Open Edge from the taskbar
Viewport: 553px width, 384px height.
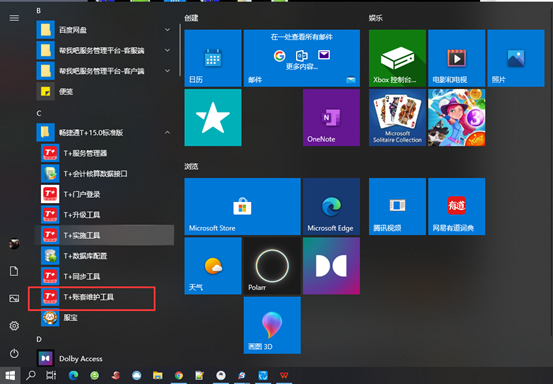(73, 376)
